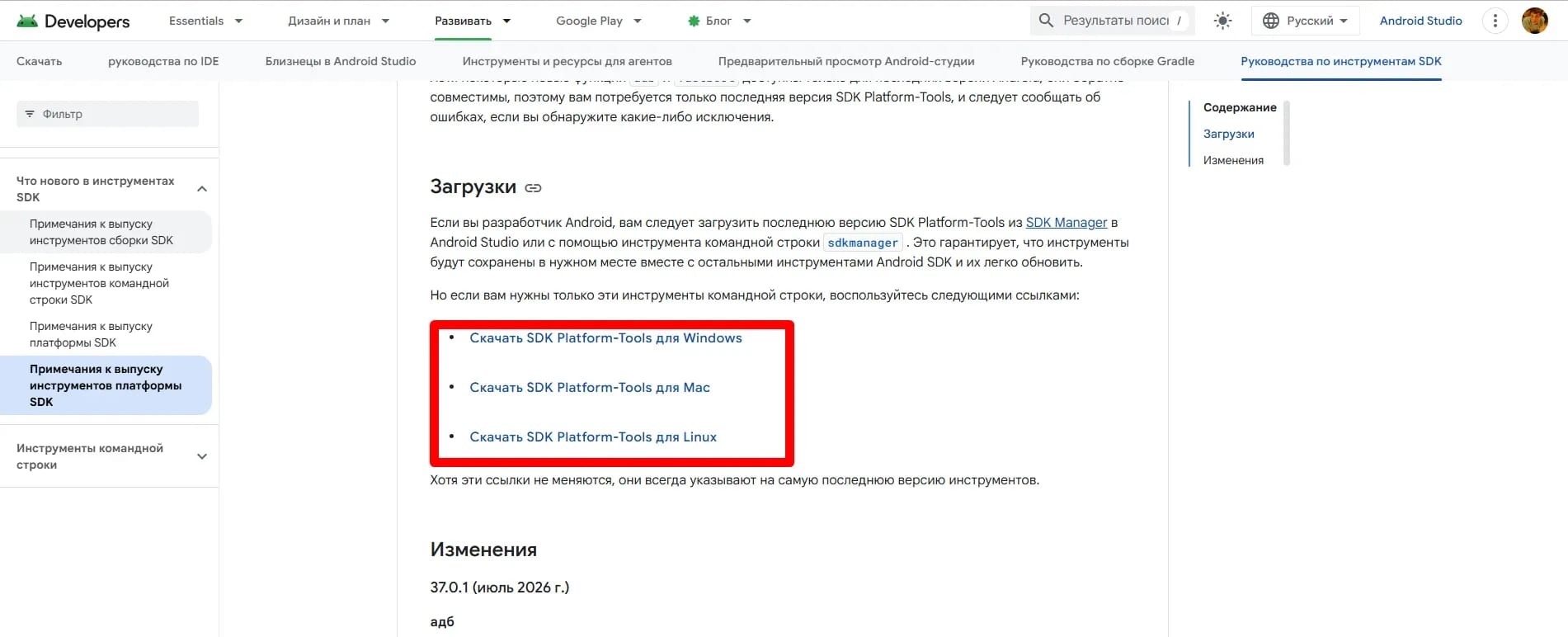Click the Изменения section heading
Screen dimensions: 1568x637
point(483,550)
